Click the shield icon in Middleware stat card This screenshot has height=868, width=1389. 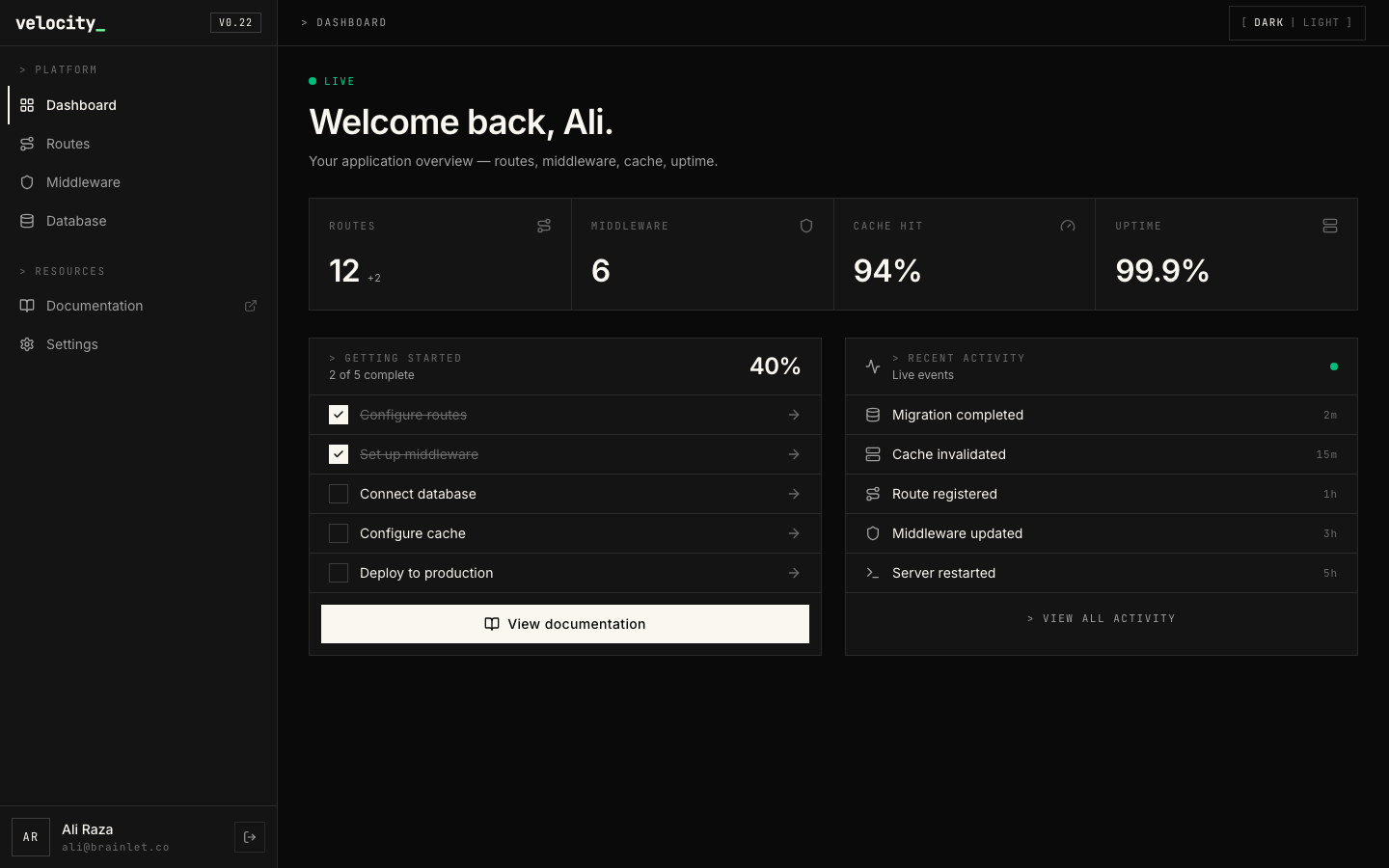click(806, 226)
